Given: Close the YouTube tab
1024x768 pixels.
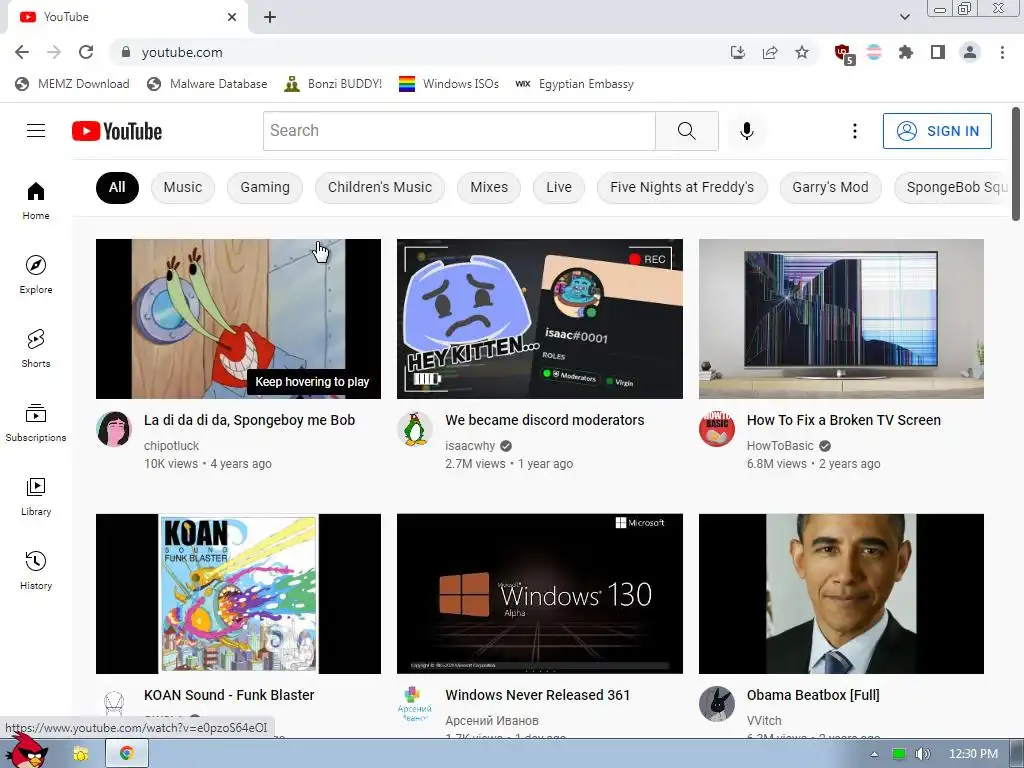Looking at the screenshot, I should (x=232, y=17).
